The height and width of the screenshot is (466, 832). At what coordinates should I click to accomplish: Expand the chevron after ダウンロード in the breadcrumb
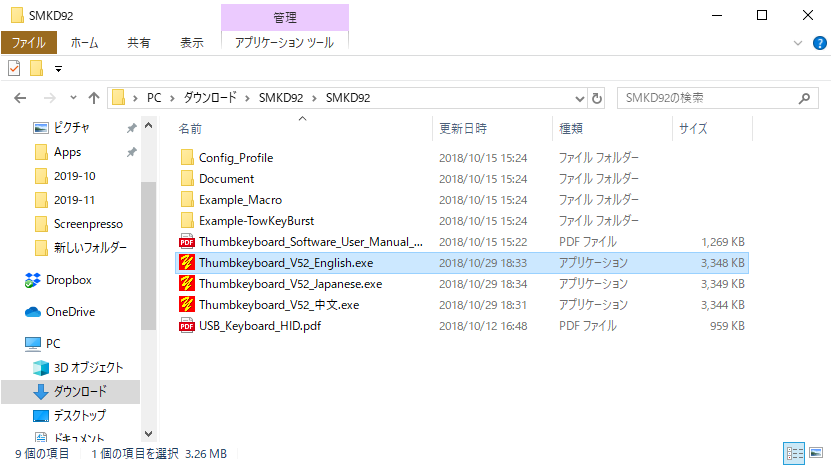247,98
